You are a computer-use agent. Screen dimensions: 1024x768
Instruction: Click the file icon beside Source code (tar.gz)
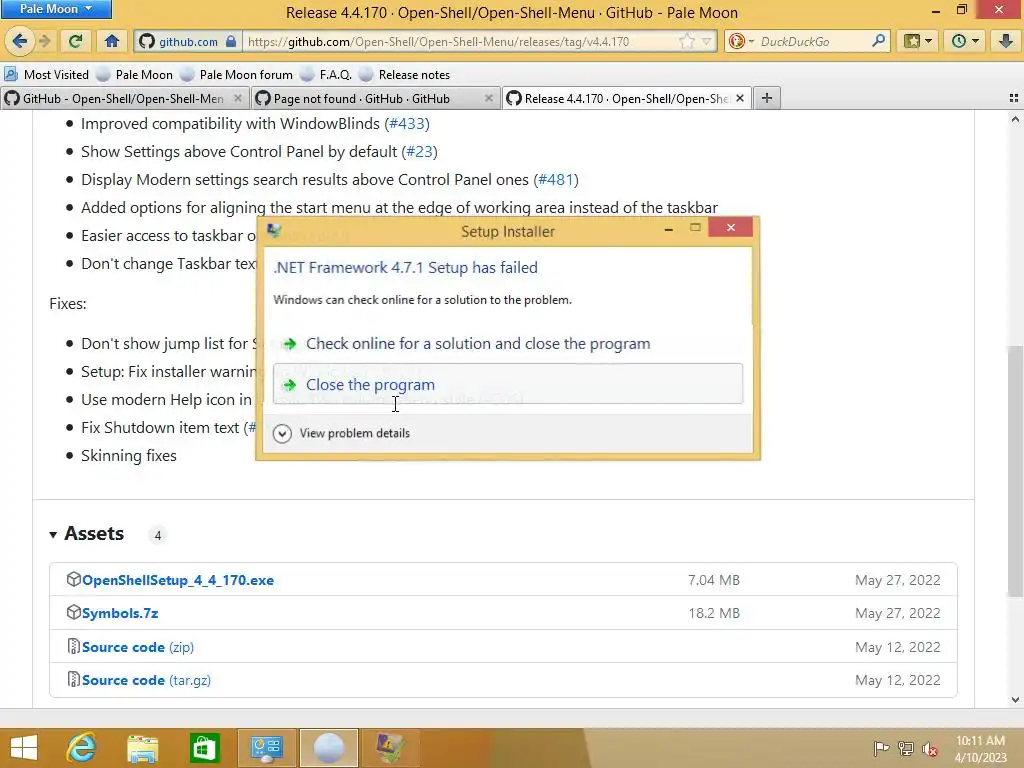[73, 679]
